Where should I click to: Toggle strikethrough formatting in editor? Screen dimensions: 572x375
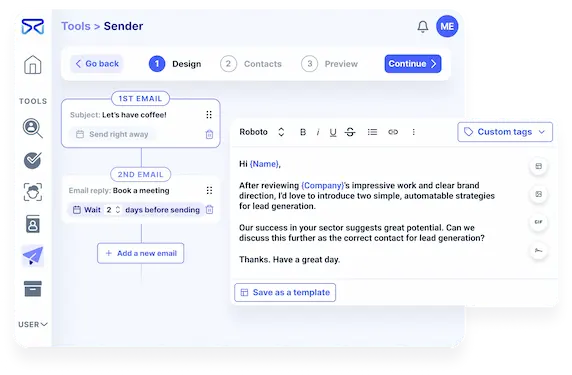coord(350,132)
